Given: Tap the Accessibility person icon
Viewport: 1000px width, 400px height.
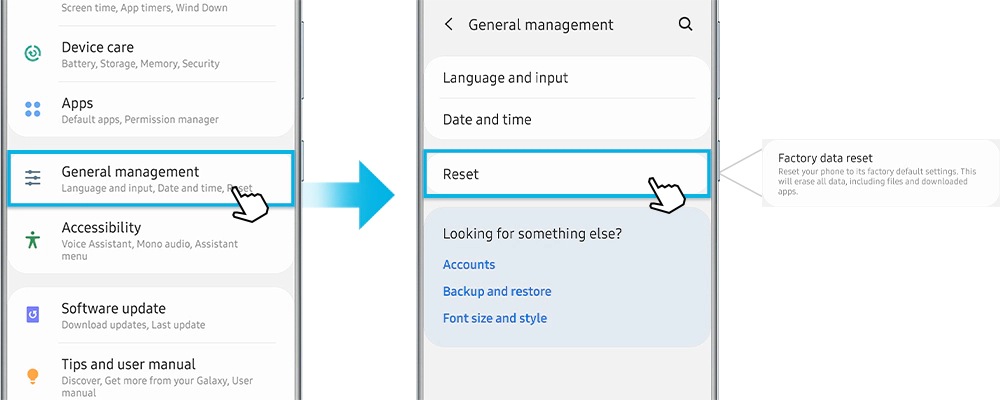Looking at the screenshot, I should coord(33,240).
